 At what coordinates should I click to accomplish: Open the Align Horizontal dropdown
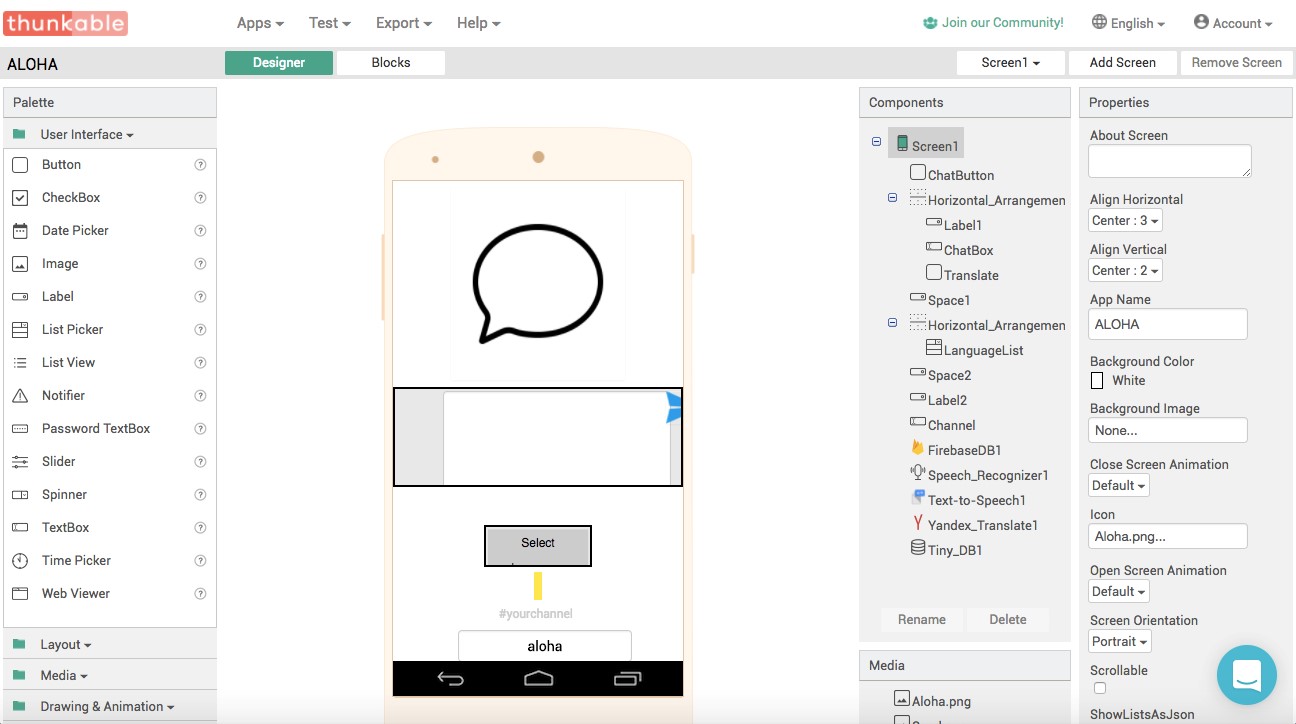(x=1125, y=221)
